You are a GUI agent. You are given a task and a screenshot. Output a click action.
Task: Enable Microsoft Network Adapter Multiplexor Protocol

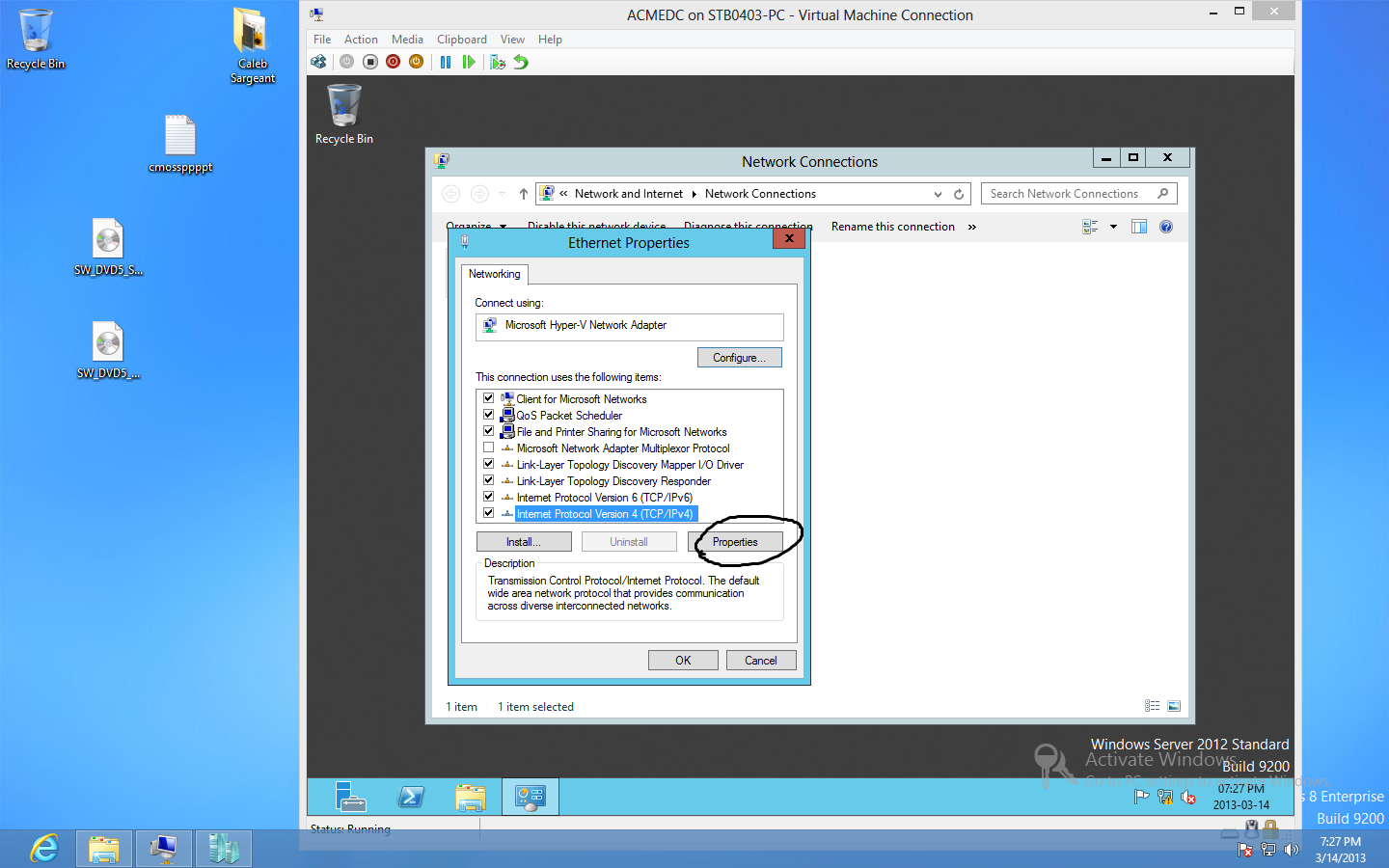click(488, 448)
